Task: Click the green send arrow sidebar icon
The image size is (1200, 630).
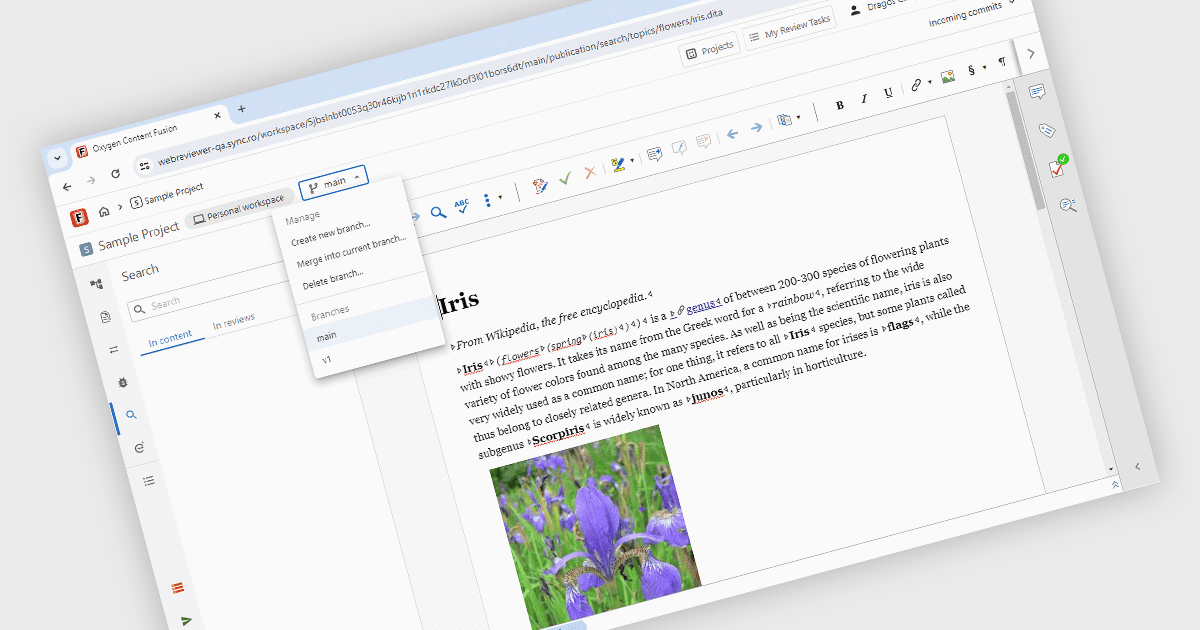Action: pyautogui.click(x=186, y=621)
